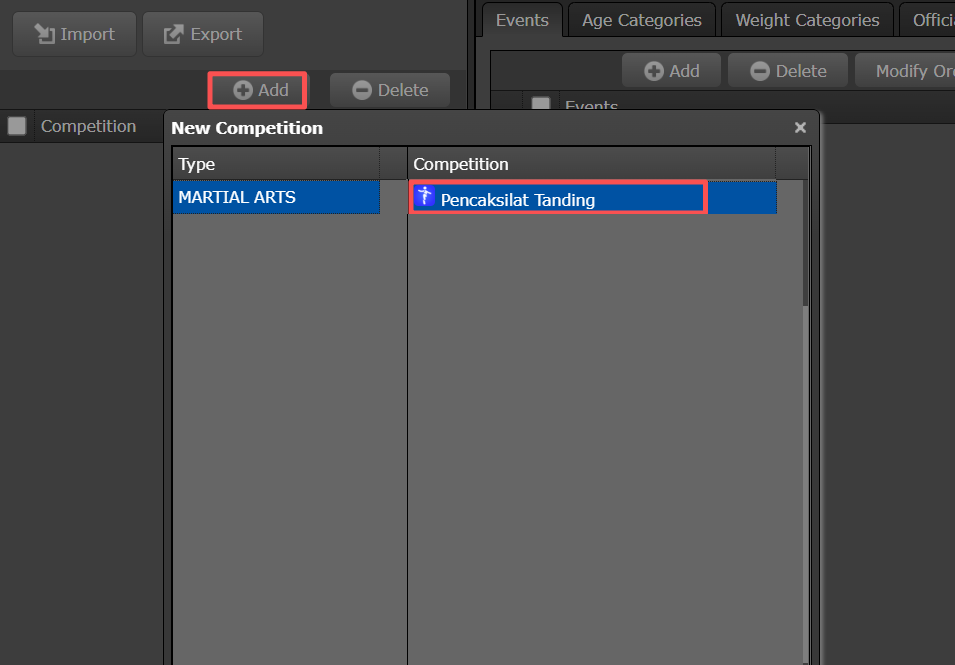Click the Export button
The width and height of the screenshot is (955, 665).
pos(203,34)
